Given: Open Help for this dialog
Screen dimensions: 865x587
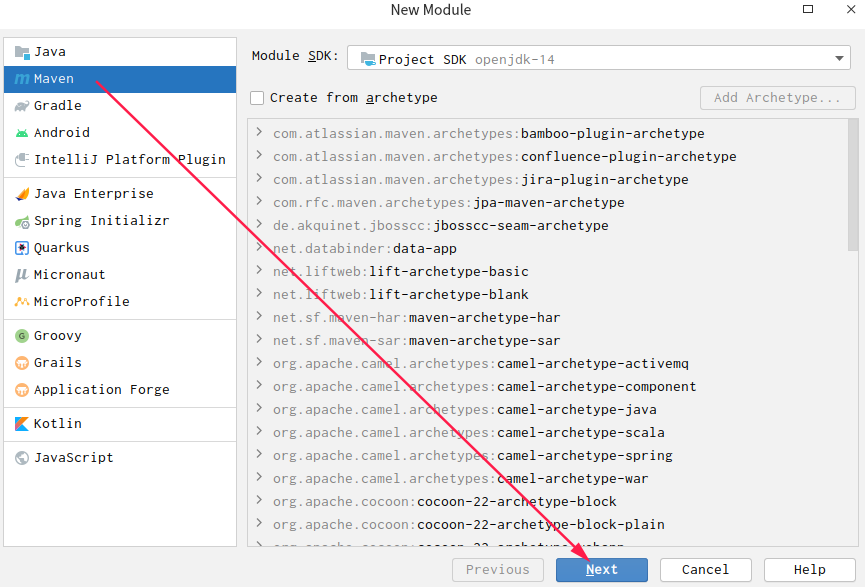Looking at the screenshot, I should (809, 570).
